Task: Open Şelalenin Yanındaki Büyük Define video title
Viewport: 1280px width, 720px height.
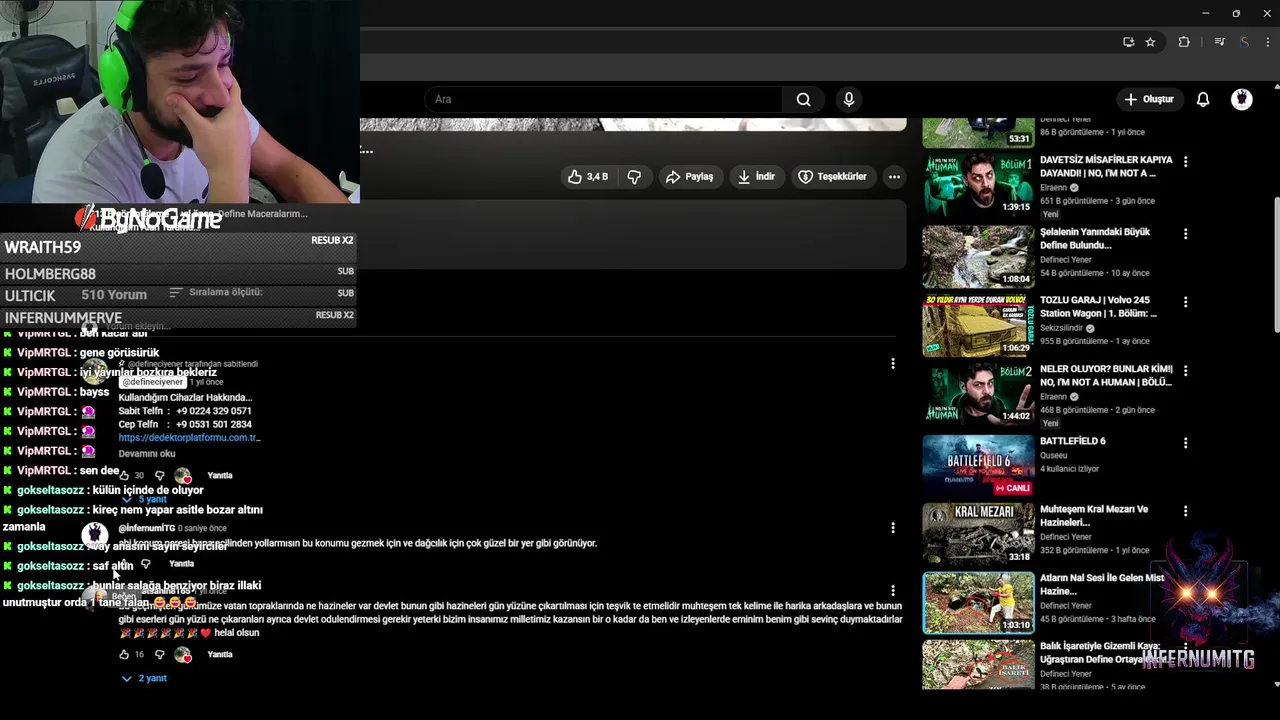Action: coord(1095,238)
